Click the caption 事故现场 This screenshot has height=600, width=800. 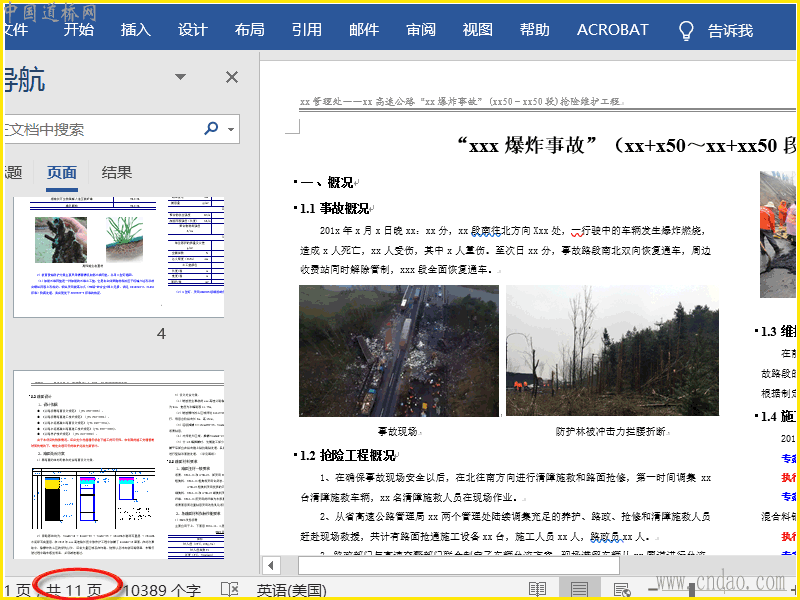click(397, 432)
